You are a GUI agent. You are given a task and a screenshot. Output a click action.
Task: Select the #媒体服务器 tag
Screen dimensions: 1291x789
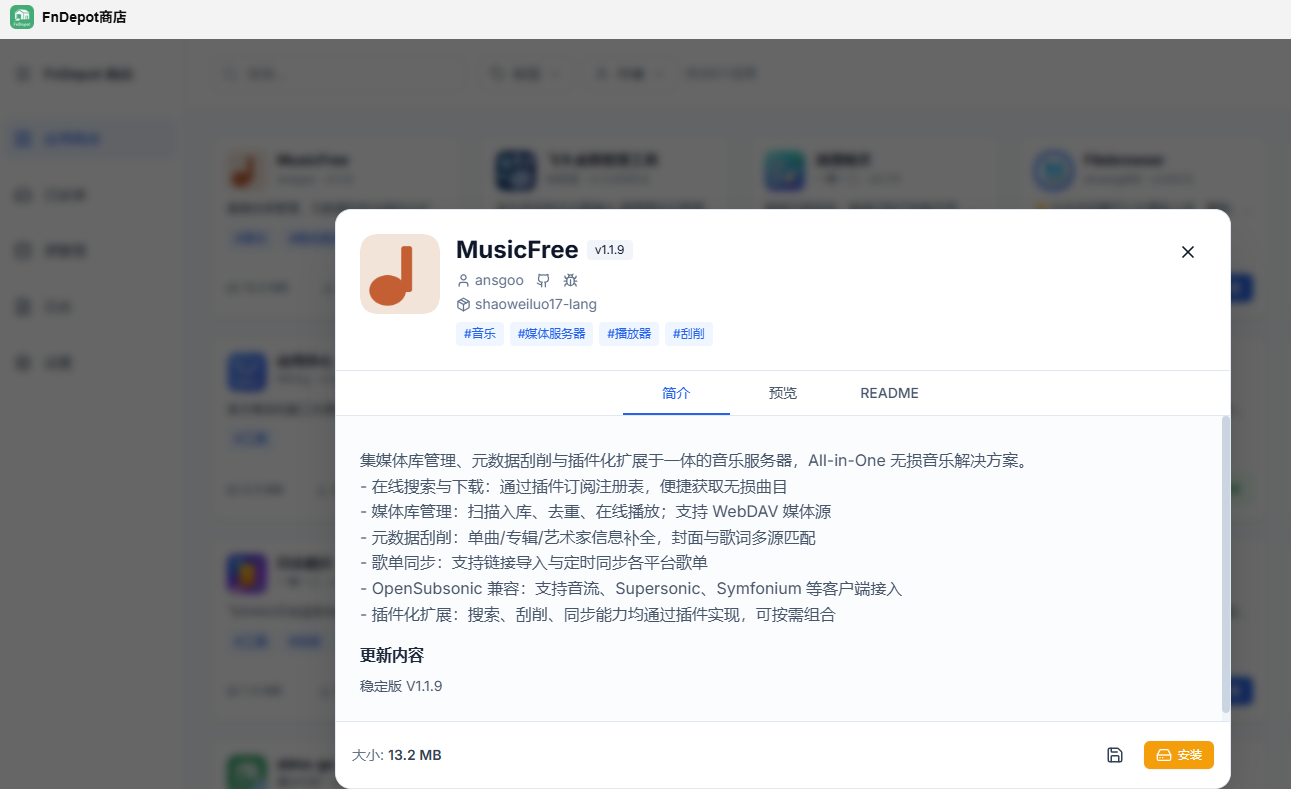tap(551, 334)
